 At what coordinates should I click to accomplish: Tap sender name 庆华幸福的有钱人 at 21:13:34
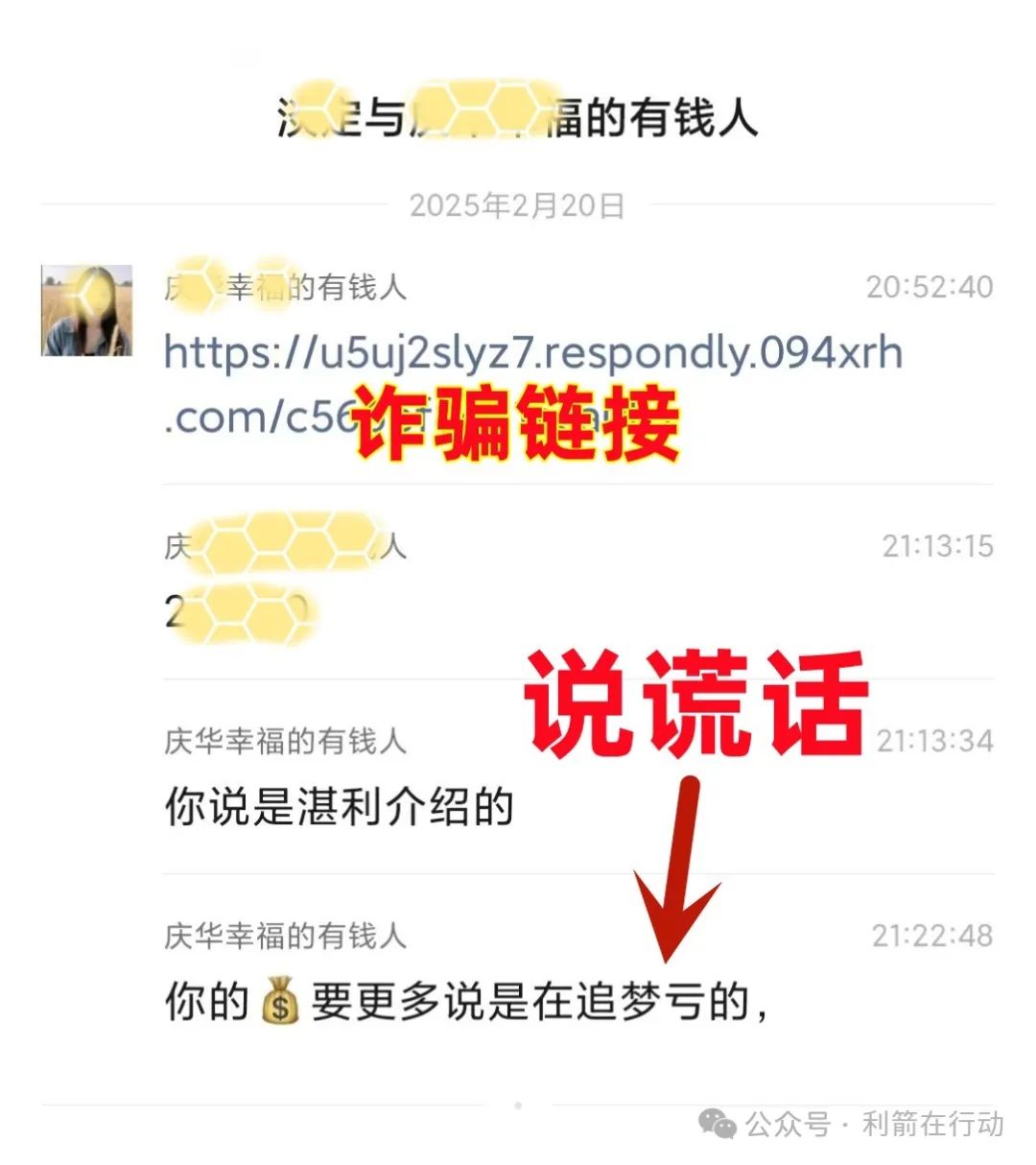point(285,741)
